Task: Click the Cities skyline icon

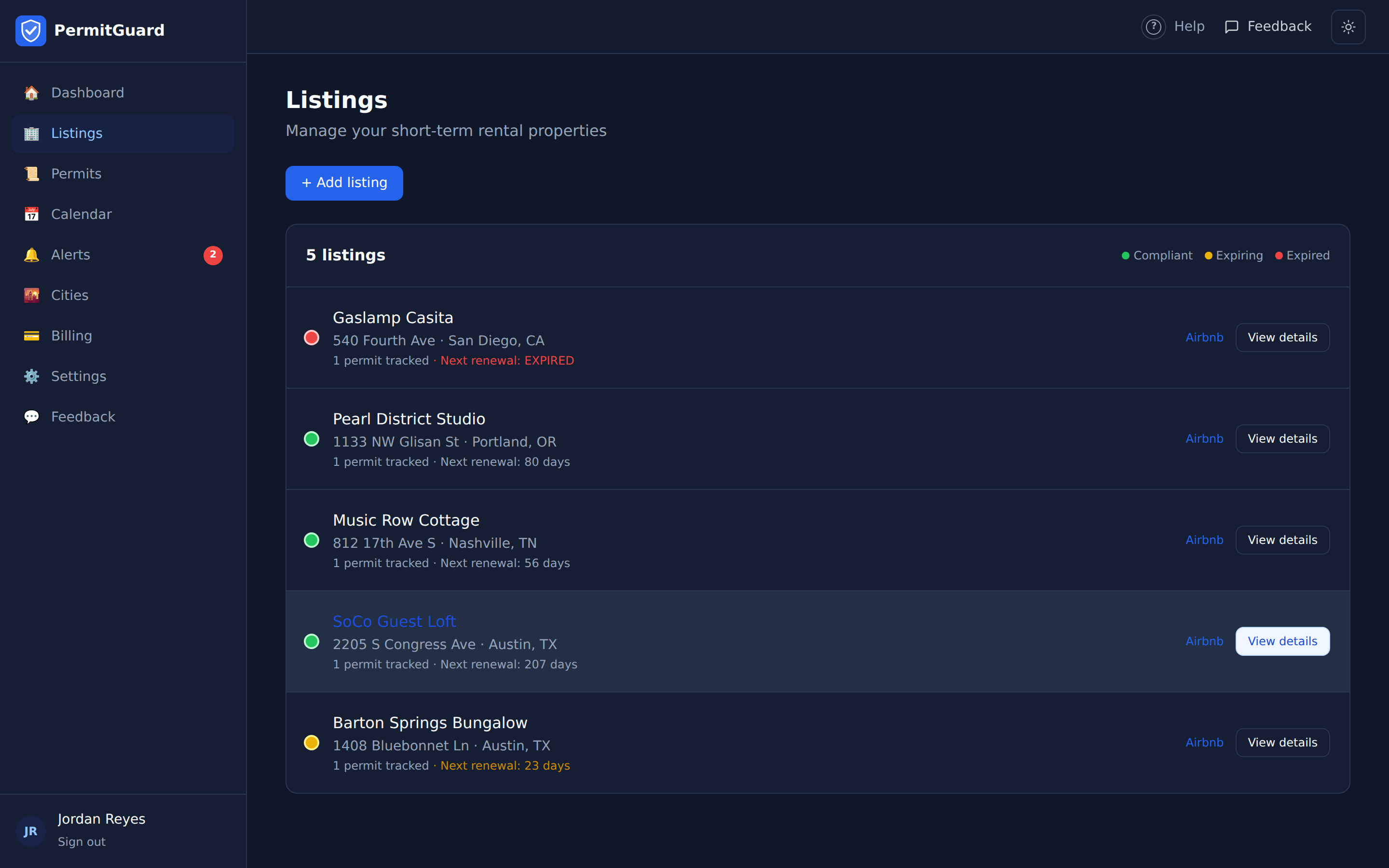Action: tap(31, 295)
